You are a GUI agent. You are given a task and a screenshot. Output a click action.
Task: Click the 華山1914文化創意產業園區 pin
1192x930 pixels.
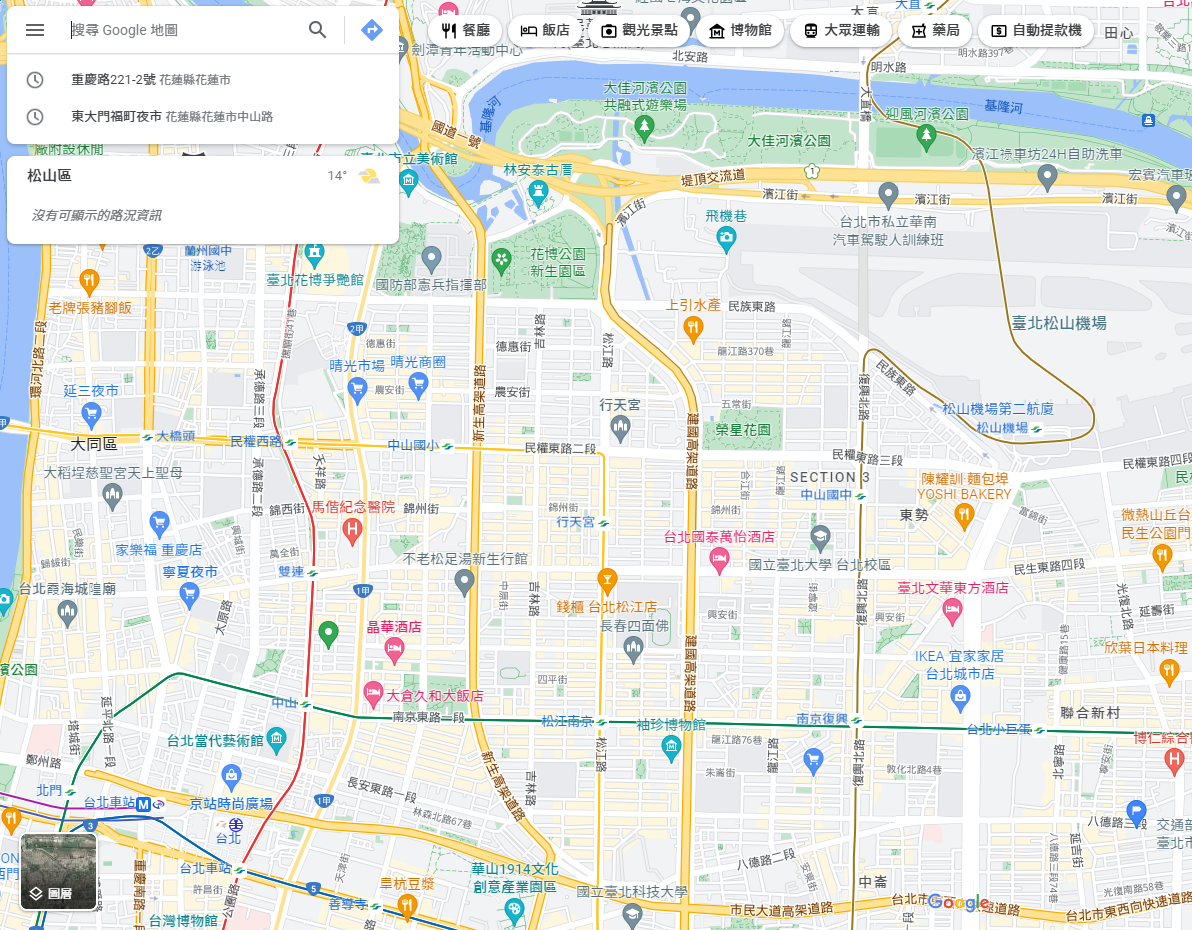515,910
